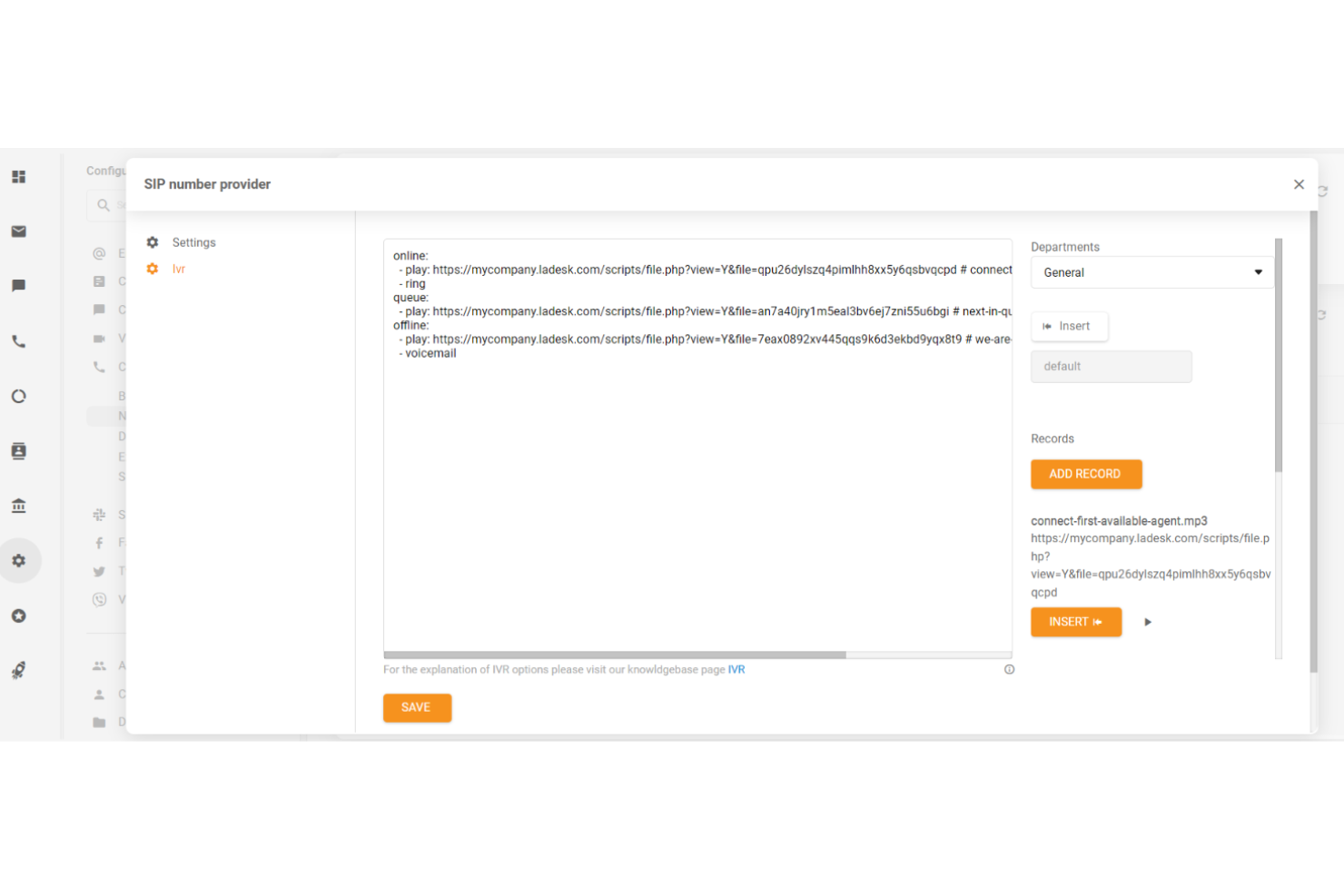This screenshot has width=1344, height=896.
Task: Open the dashboard grid icon in sidebar
Action: pyautogui.click(x=18, y=177)
